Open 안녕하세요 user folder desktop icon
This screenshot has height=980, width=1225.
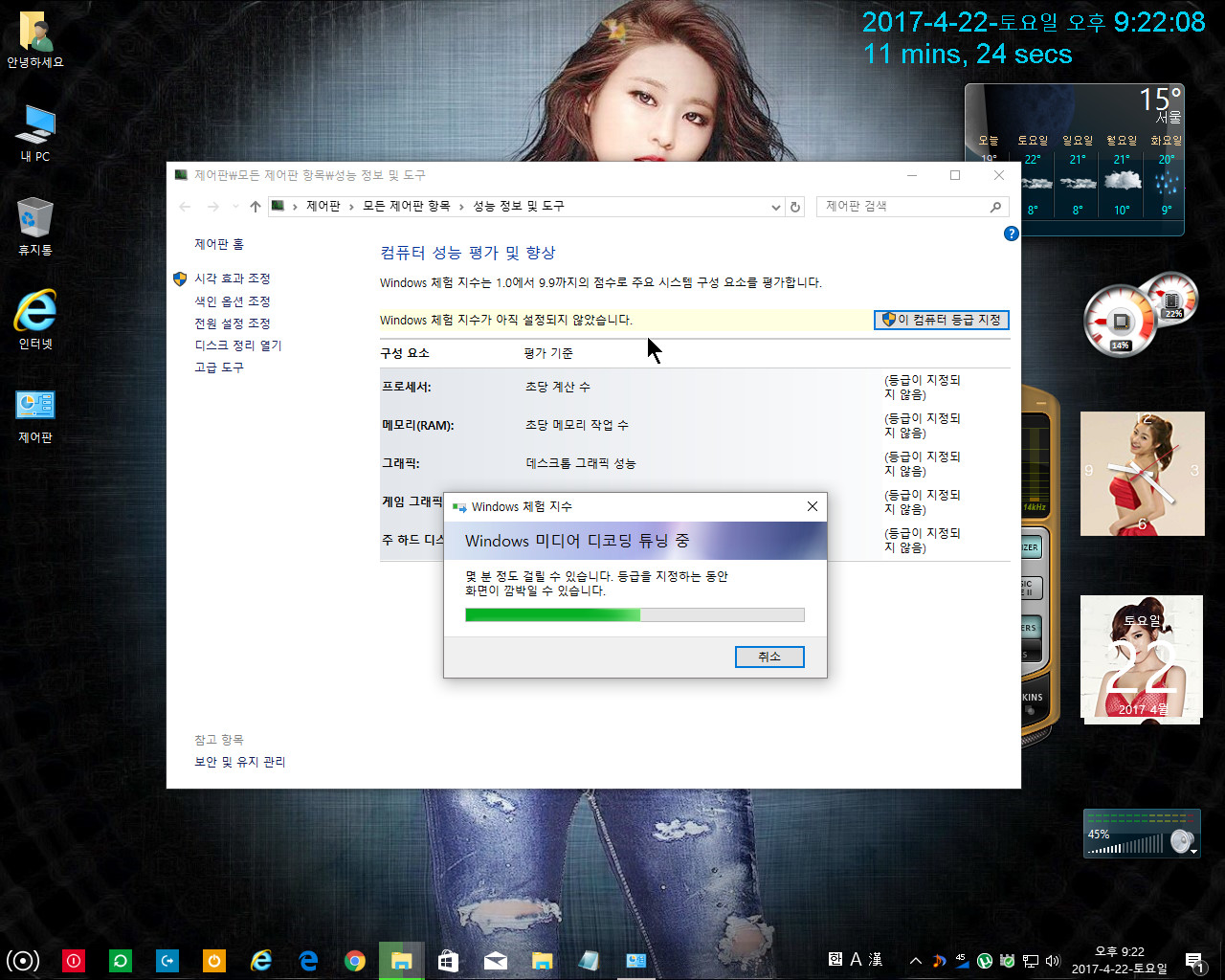[x=35, y=40]
